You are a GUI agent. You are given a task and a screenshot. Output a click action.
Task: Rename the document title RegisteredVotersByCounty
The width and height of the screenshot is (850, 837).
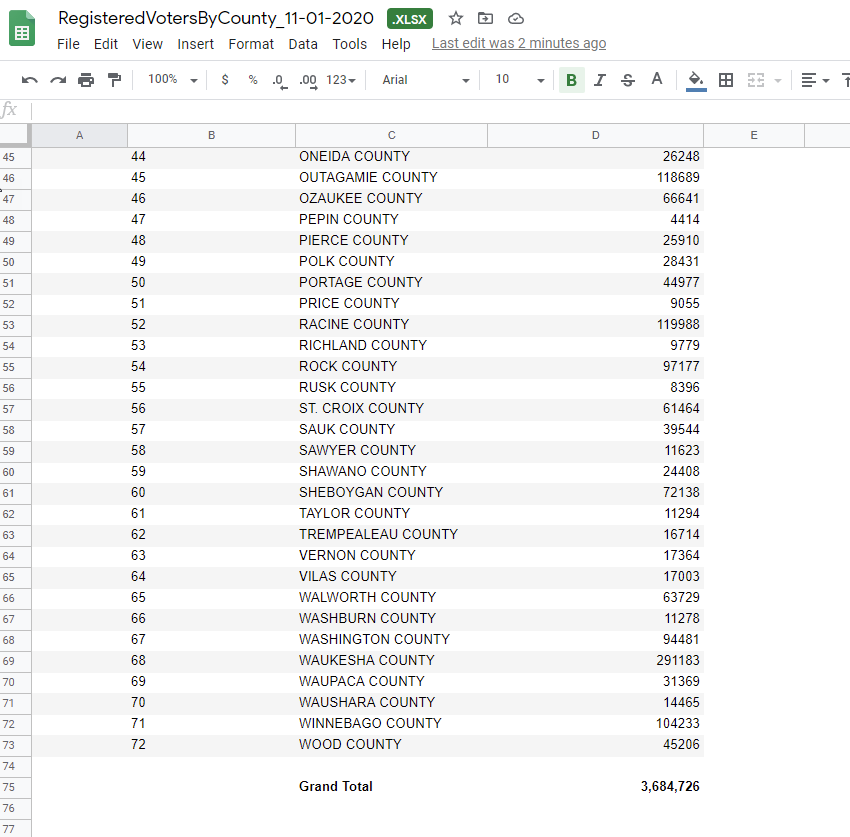(x=216, y=18)
